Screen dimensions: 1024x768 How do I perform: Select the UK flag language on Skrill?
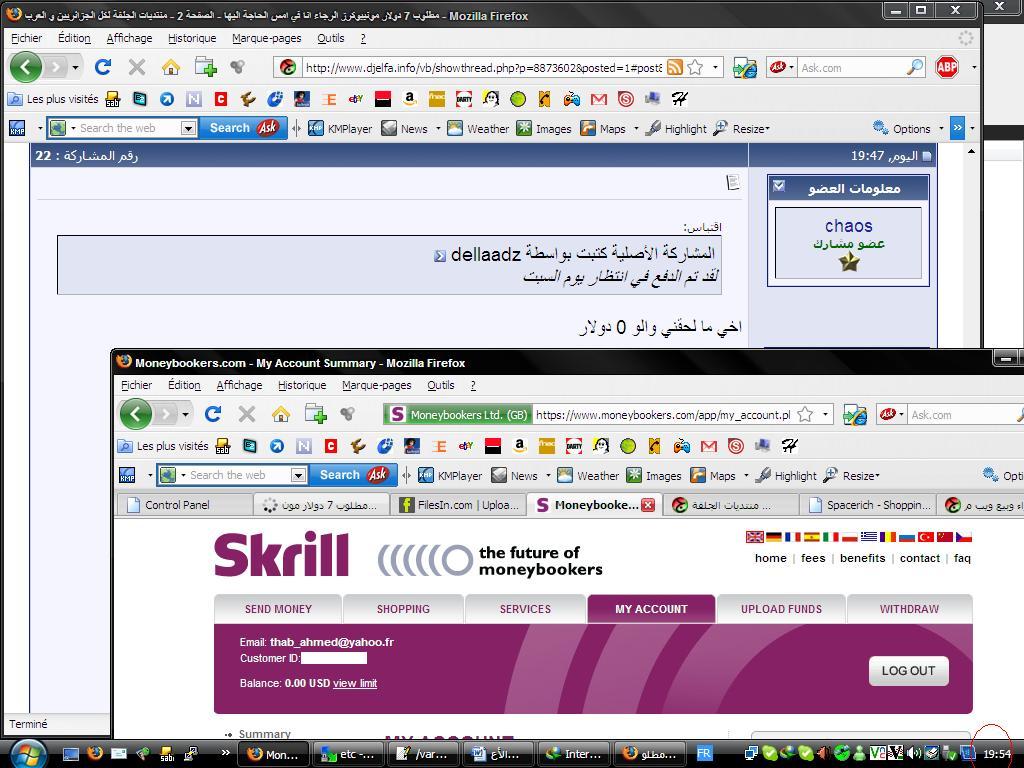point(754,537)
